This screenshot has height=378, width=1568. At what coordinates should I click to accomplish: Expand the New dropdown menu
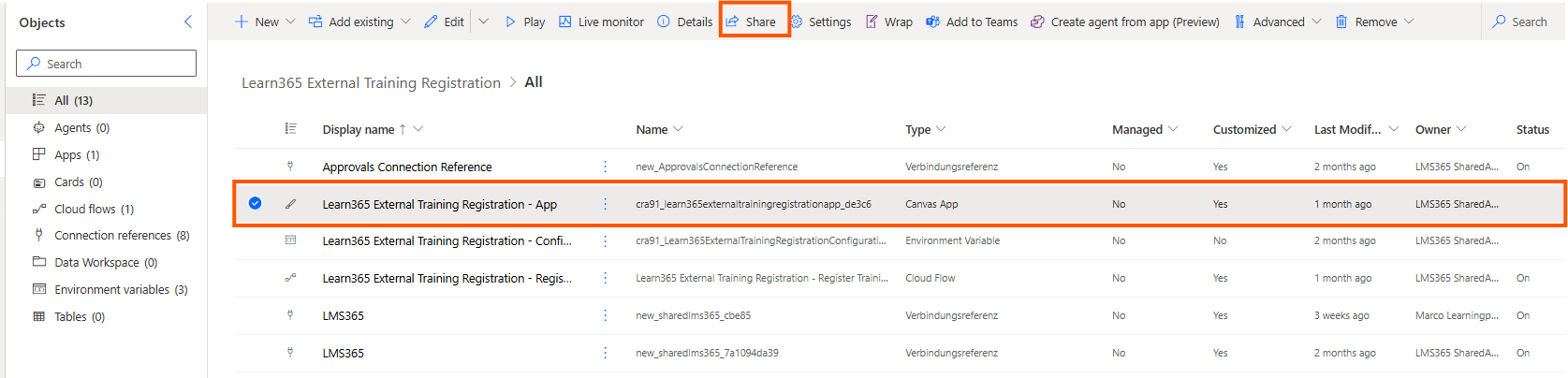coord(290,22)
